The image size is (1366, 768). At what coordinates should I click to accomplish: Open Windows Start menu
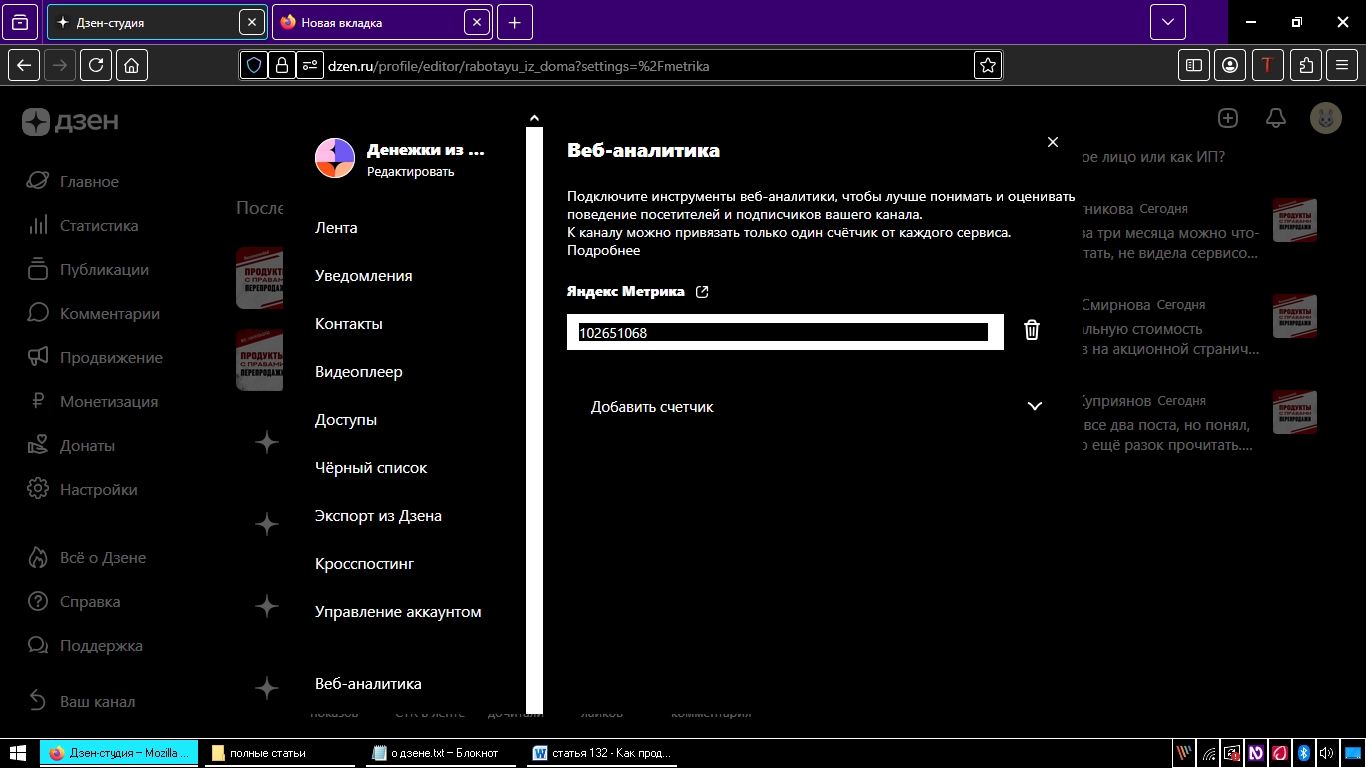click(x=18, y=753)
